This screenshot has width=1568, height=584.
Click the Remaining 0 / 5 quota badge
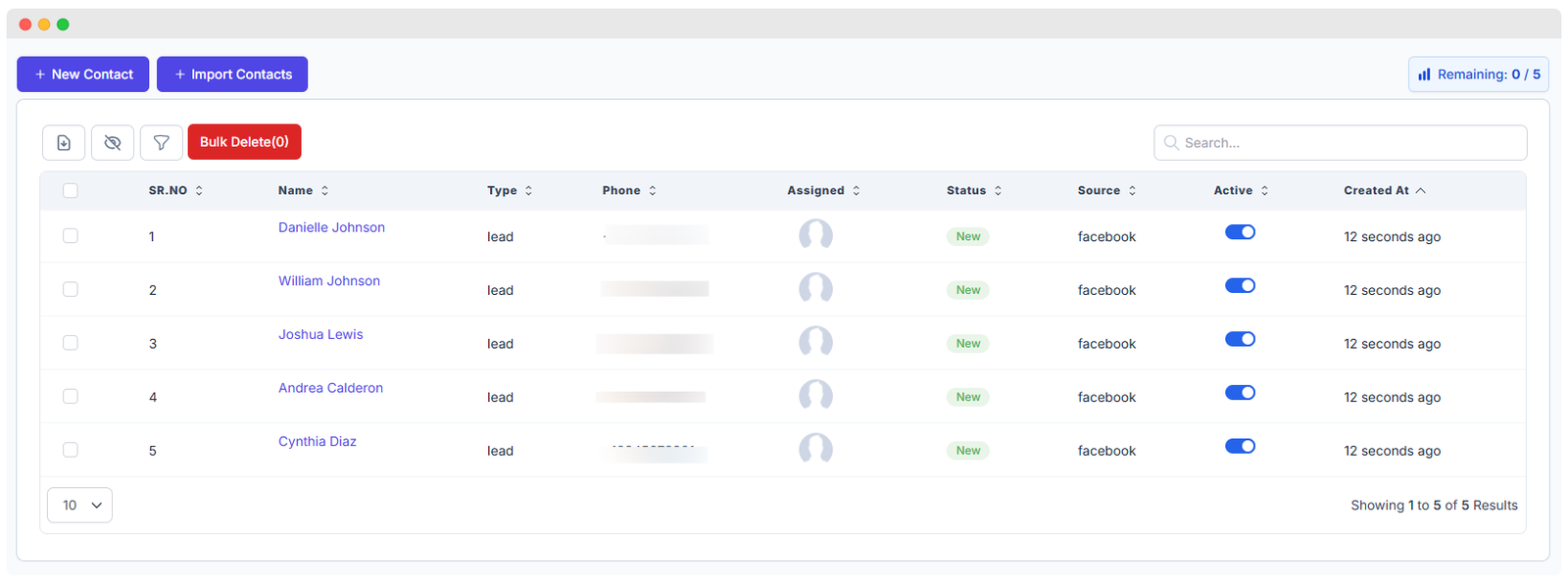pyautogui.click(x=1478, y=74)
